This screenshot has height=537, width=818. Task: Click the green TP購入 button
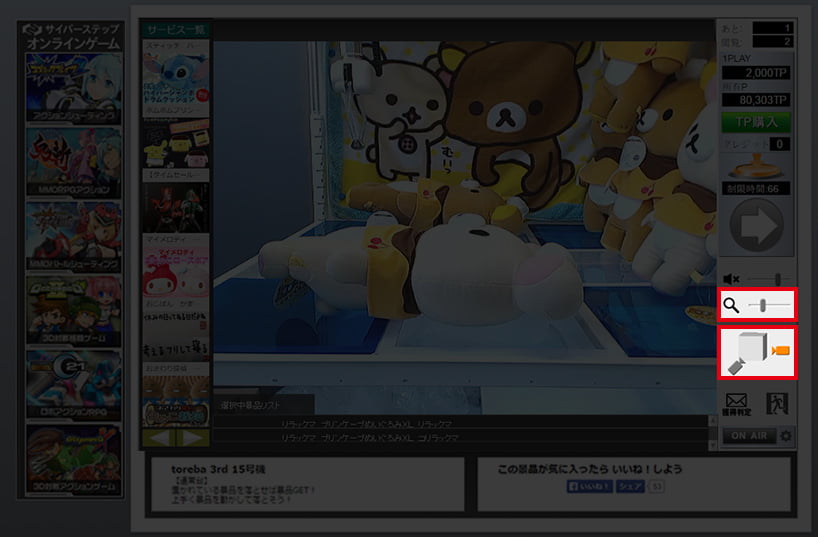tap(755, 122)
